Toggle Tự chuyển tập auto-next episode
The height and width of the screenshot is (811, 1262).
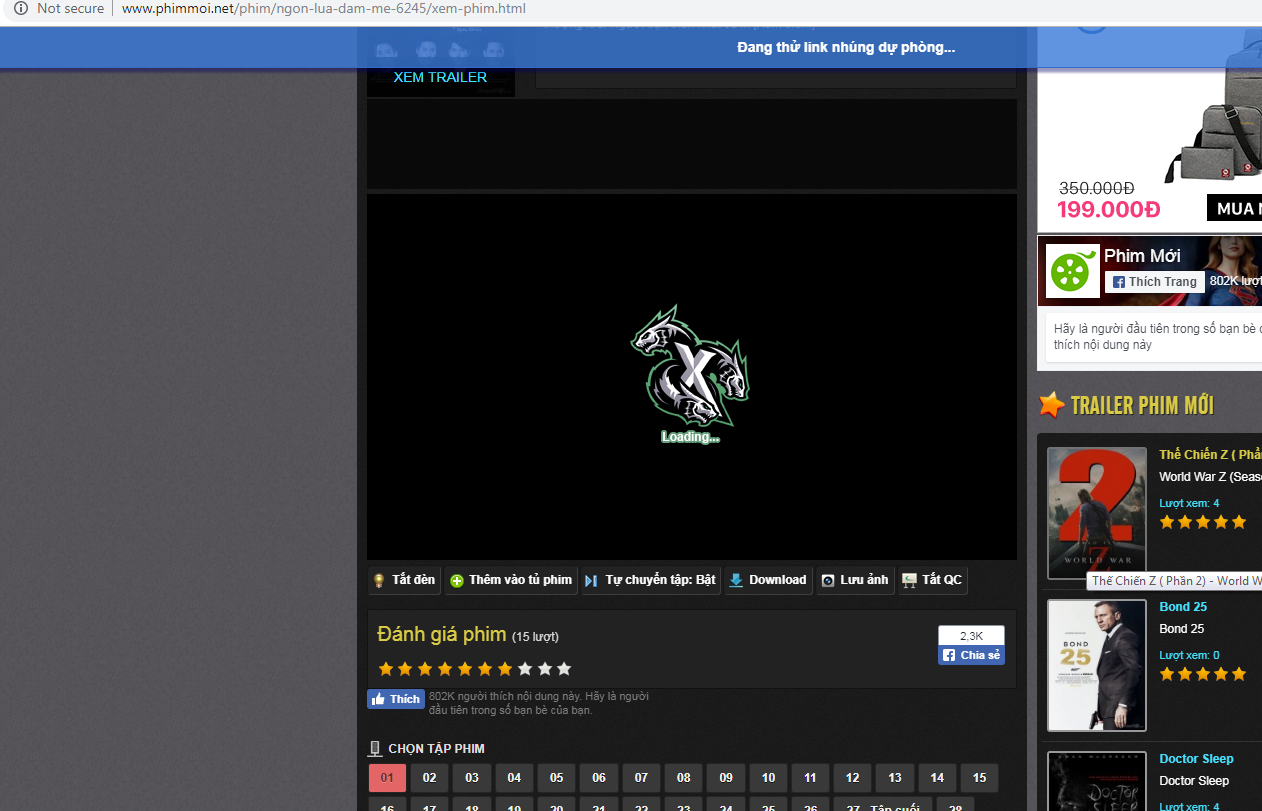point(650,580)
